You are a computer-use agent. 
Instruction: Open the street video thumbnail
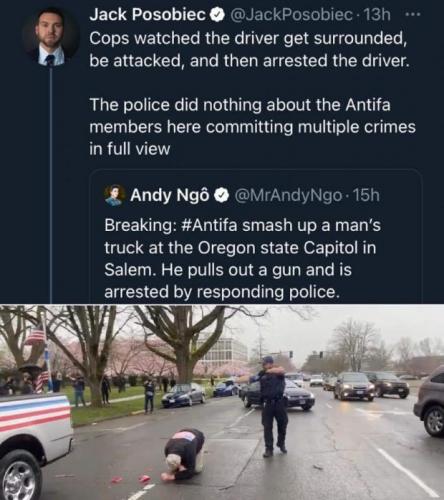coord(222,402)
